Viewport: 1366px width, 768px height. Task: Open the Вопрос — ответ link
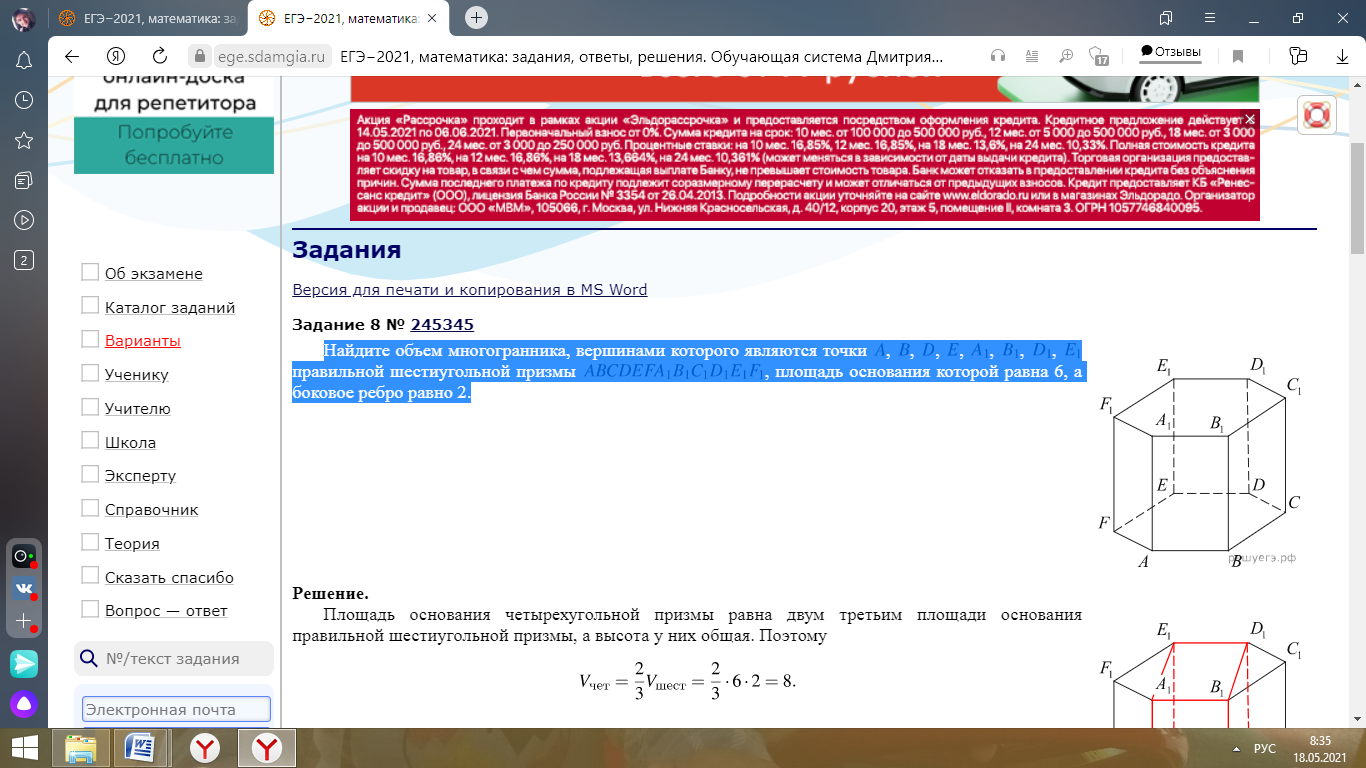click(166, 611)
